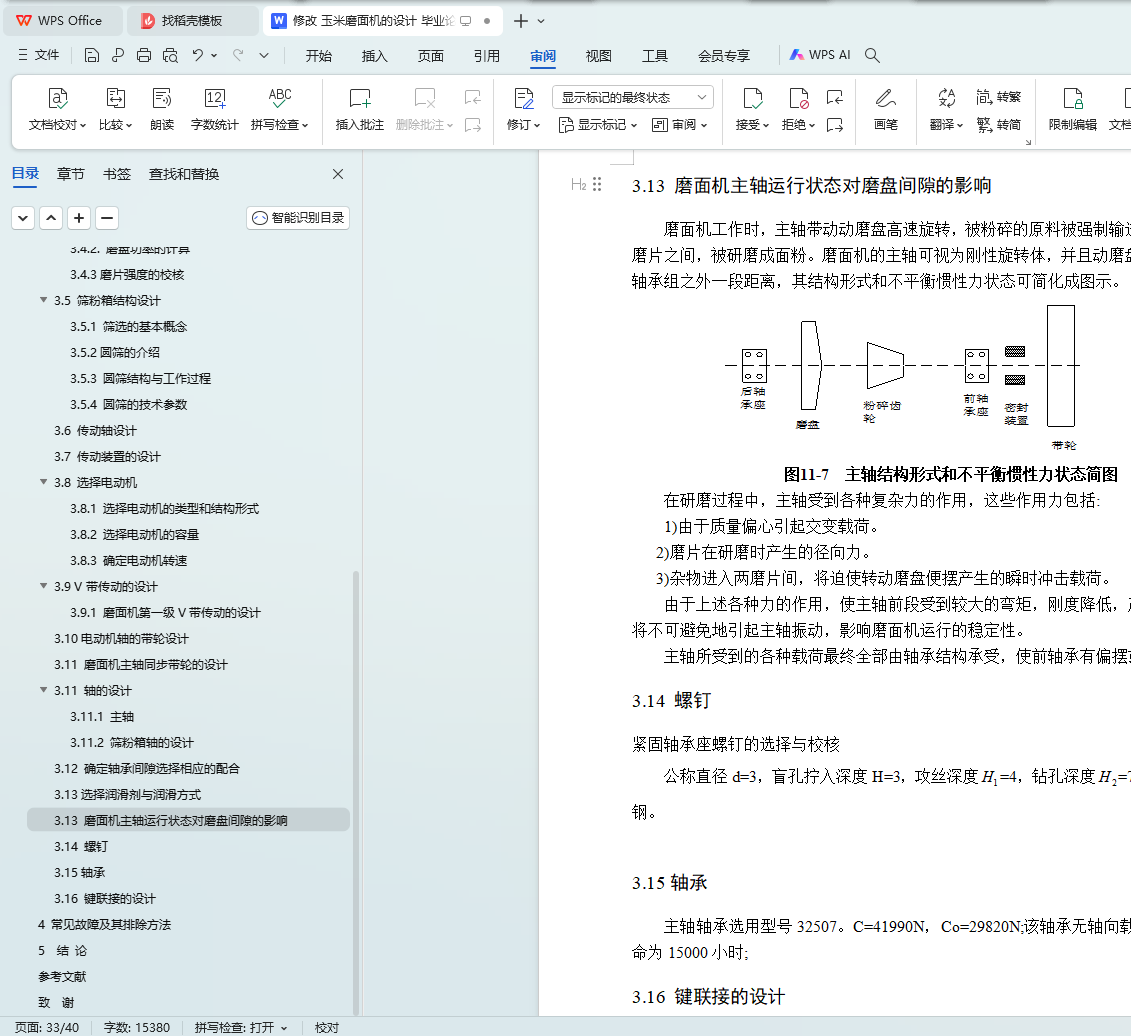Click the Print icon in quick access bar
Image resolution: width=1131 pixels, height=1036 pixels.
tap(144, 56)
